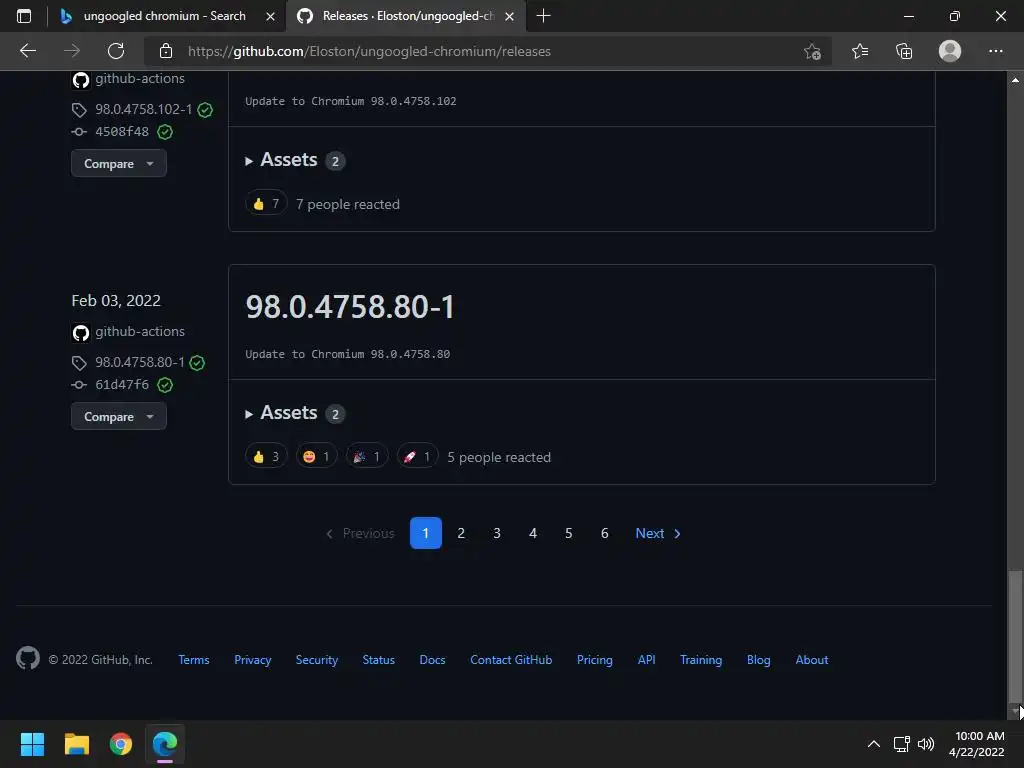Show verified status next to commit 4508f48
Viewport: 1024px width, 768px height.
point(165,132)
